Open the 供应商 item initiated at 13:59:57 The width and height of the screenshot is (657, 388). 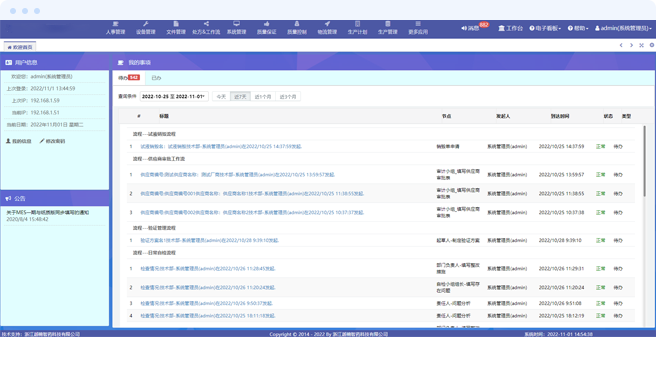point(238,175)
